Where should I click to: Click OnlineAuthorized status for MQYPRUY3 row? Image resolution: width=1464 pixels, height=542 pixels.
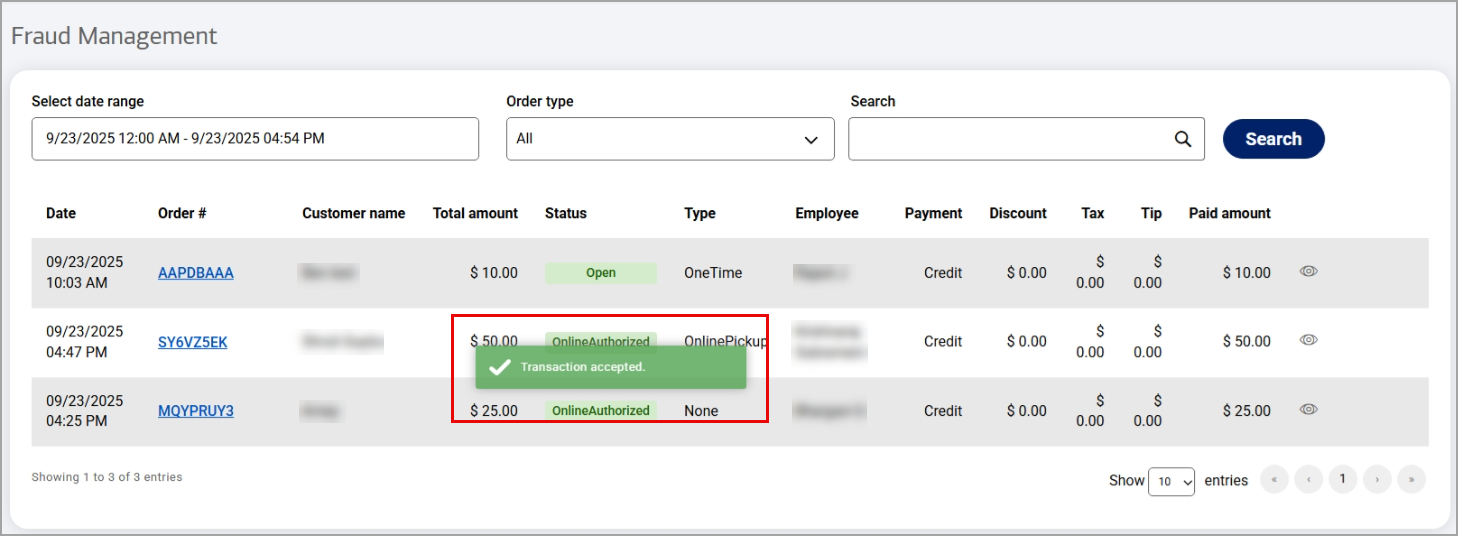[601, 411]
